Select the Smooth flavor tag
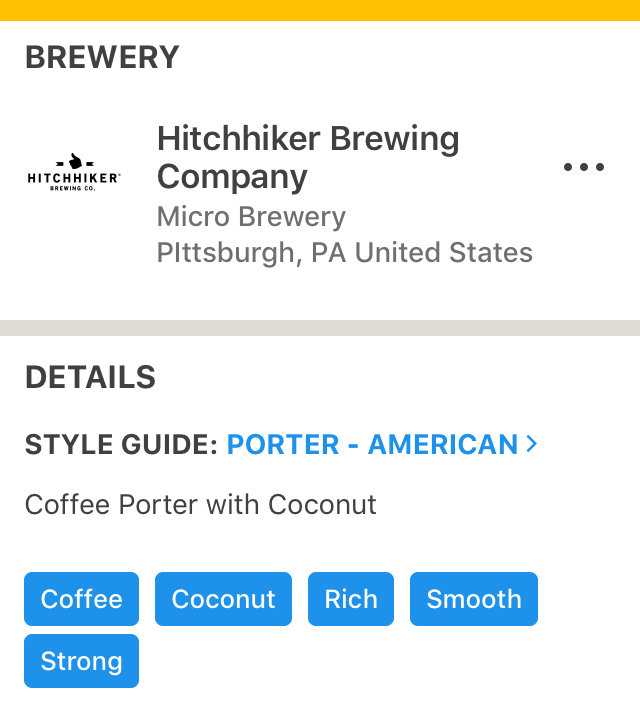The height and width of the screenshot is (717, 640). pyautogui.click(x=474, y=599)
